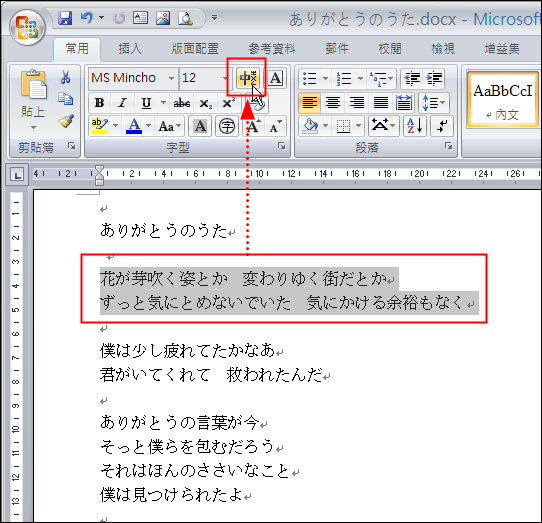542x523 pixels.
Task: Open the MS Mincho font name dropdown
Action: pos(171,78)
